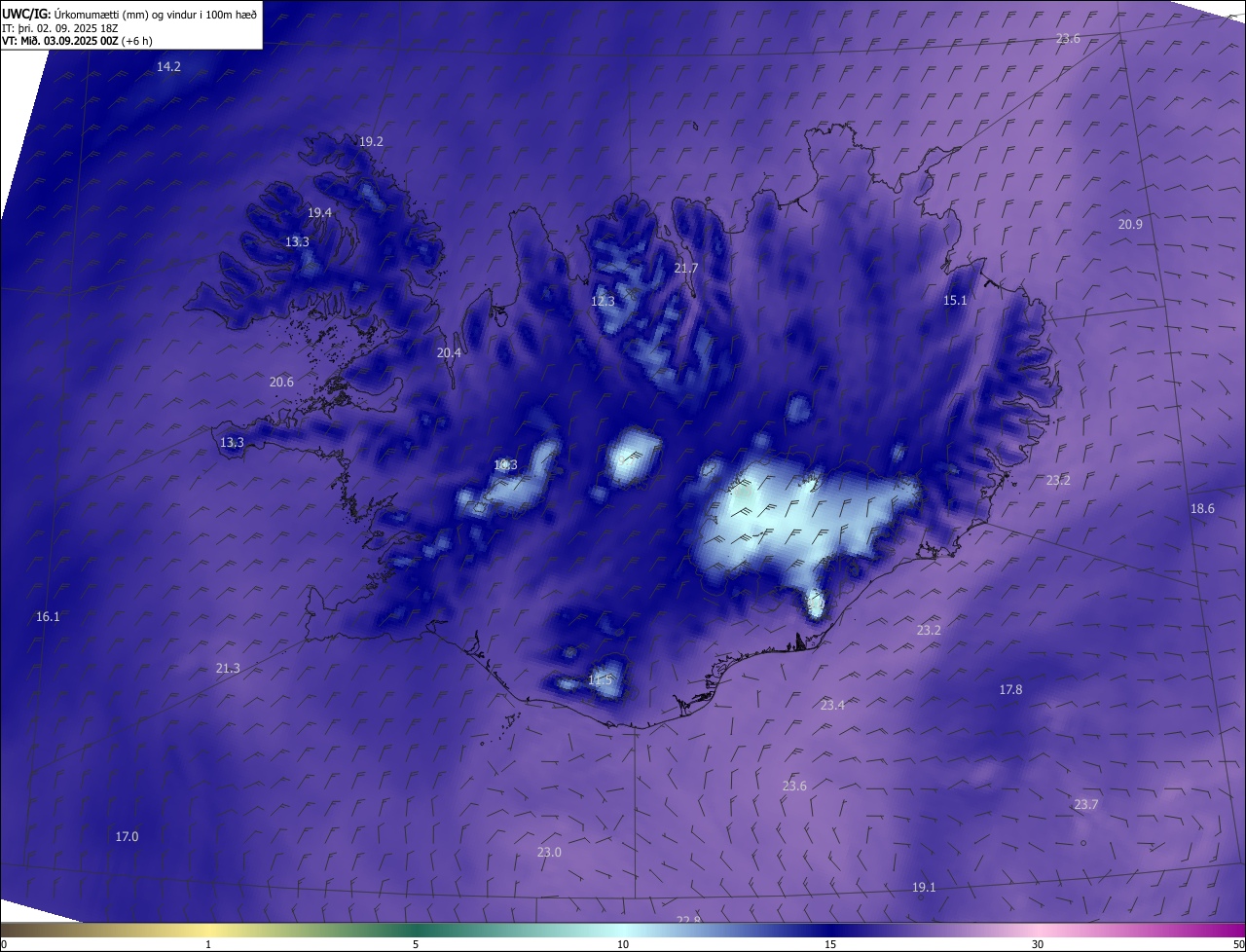1246x952 pixels.
Task: Click the 19.2 value label
Action: click(x=371, y=141)
